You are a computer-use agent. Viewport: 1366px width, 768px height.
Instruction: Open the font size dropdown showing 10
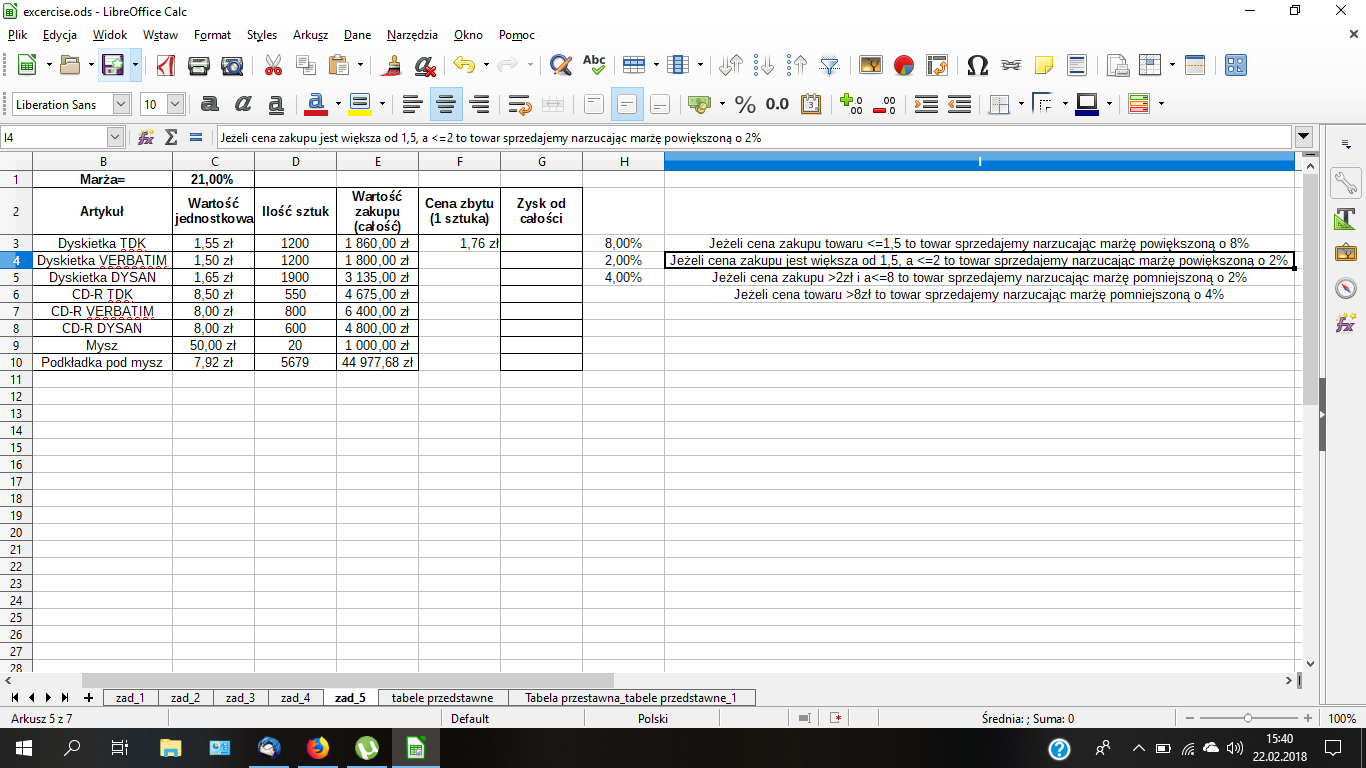point(176,104)
